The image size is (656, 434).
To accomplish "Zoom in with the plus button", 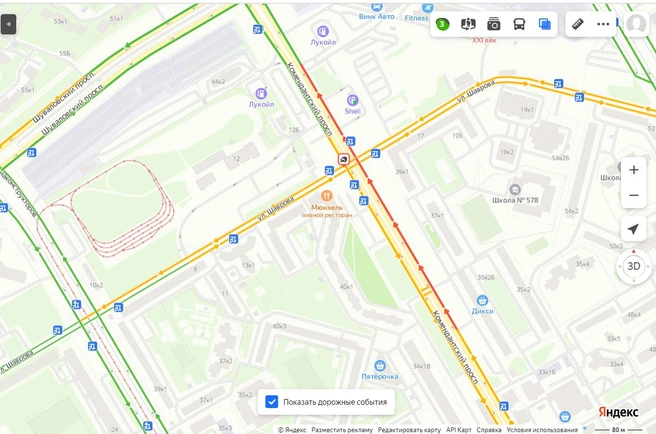I will [x=634, y=170].
